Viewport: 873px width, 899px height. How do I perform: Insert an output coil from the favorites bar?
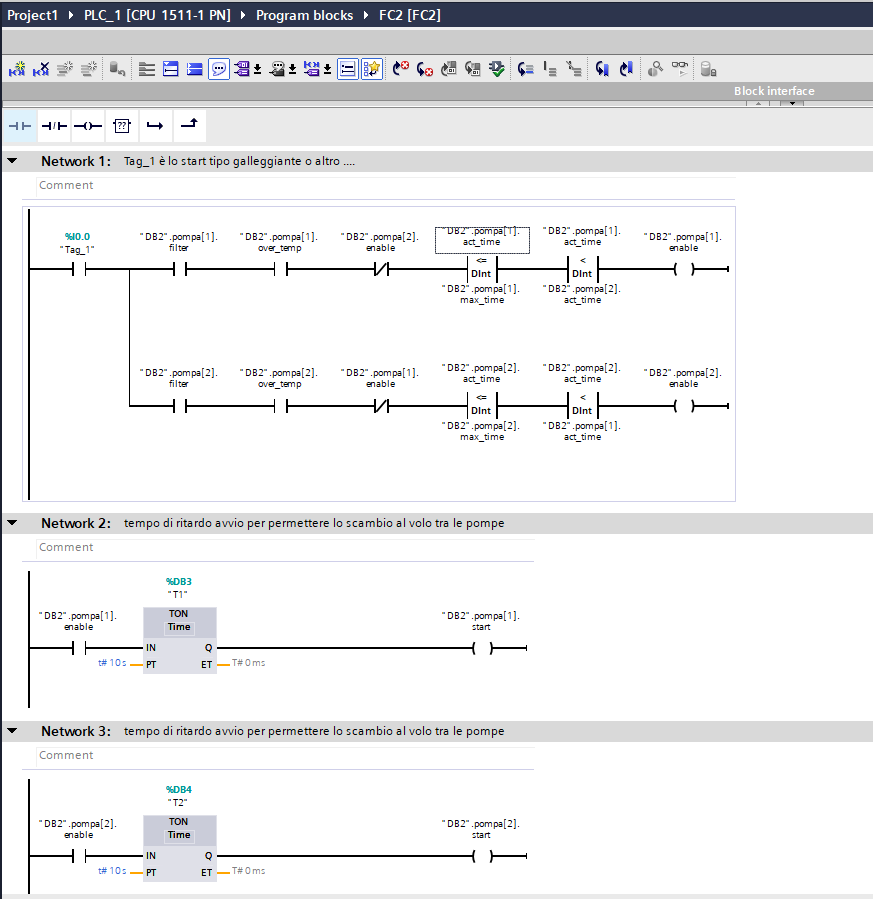(88, 126)
